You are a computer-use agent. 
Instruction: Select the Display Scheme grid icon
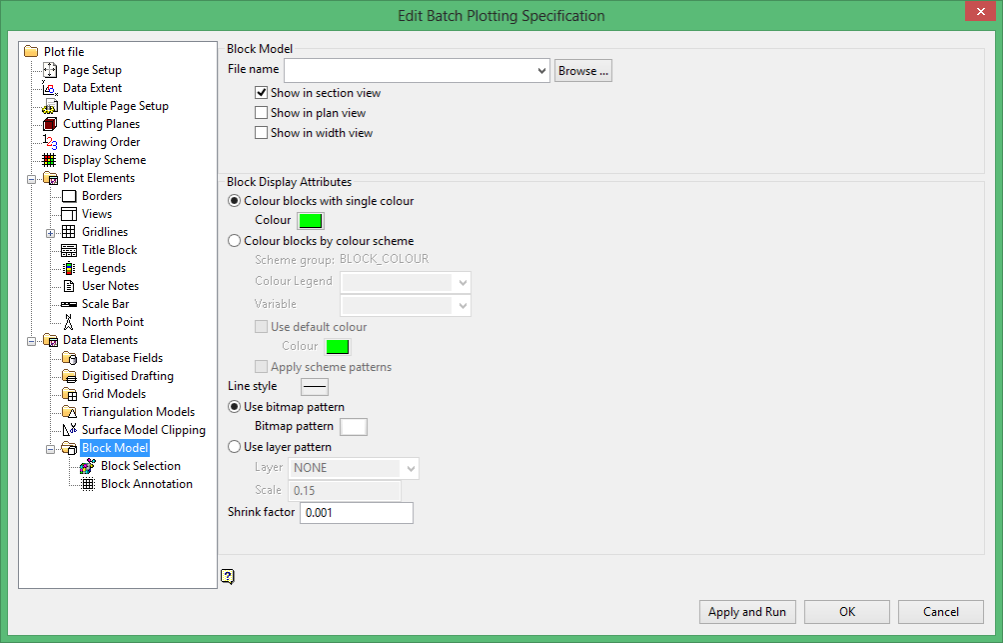tap(49, 160)
